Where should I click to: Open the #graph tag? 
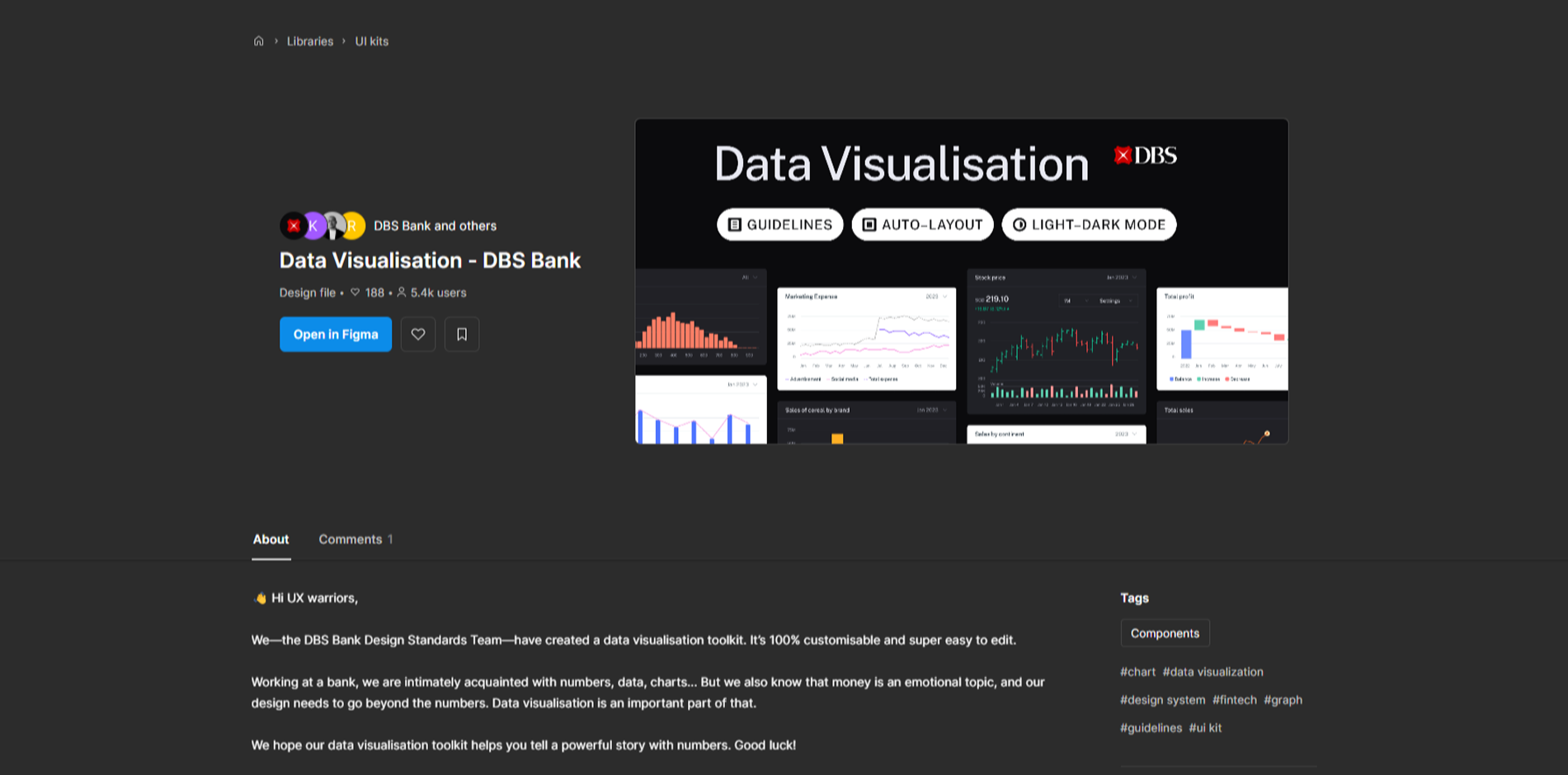click(1283, 700)
